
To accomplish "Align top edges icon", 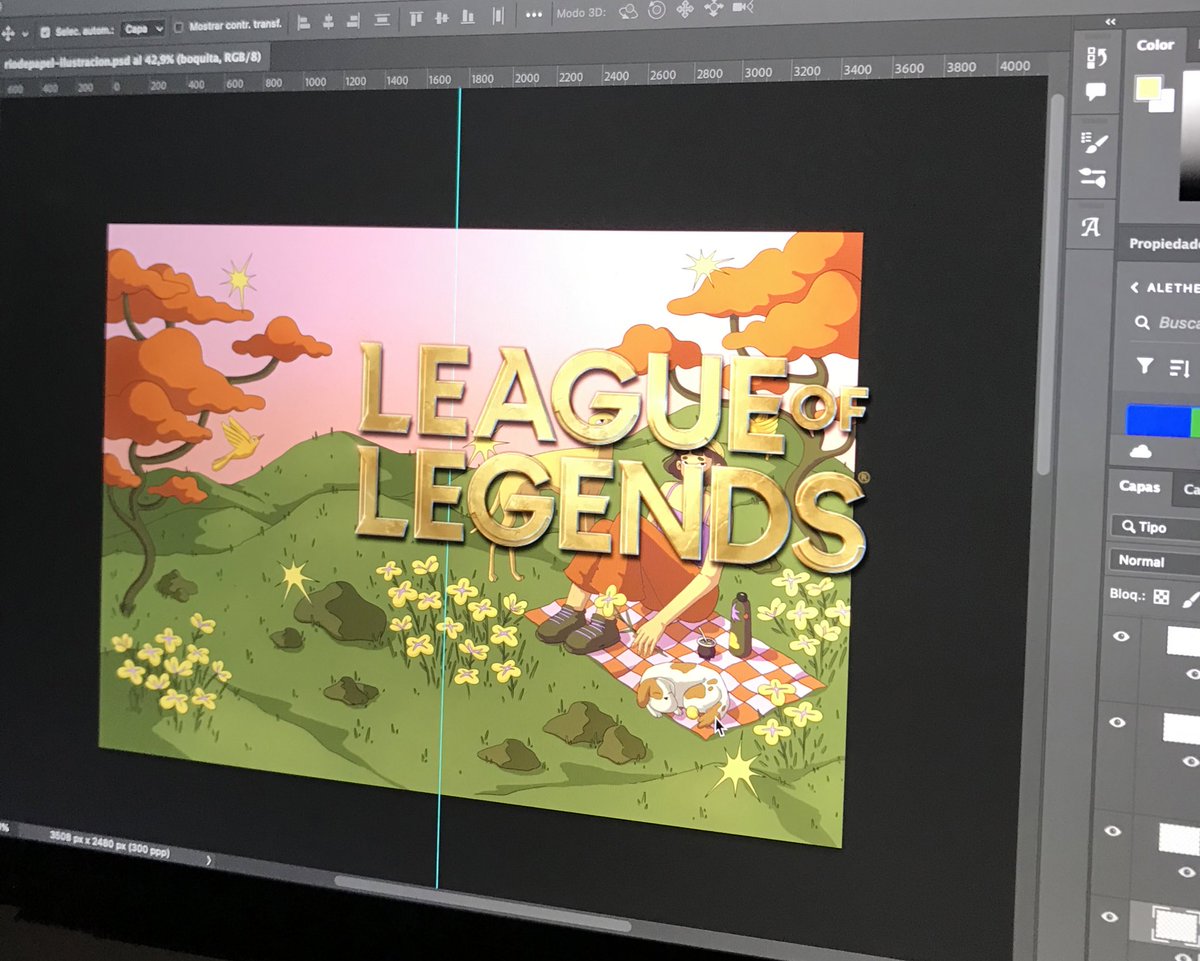I will [x=416, y=17].
